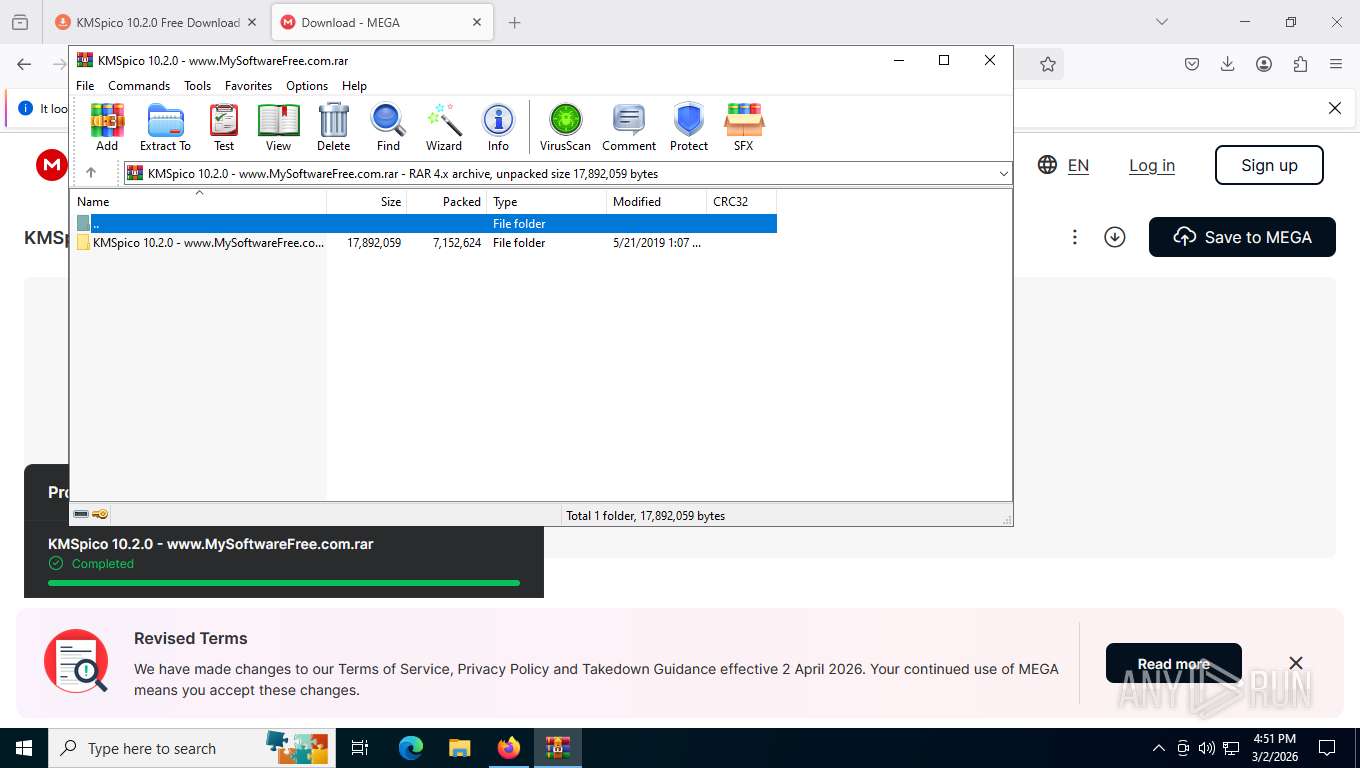
Task: Sort by the CRC32 column header
Action: pos(742,202)
